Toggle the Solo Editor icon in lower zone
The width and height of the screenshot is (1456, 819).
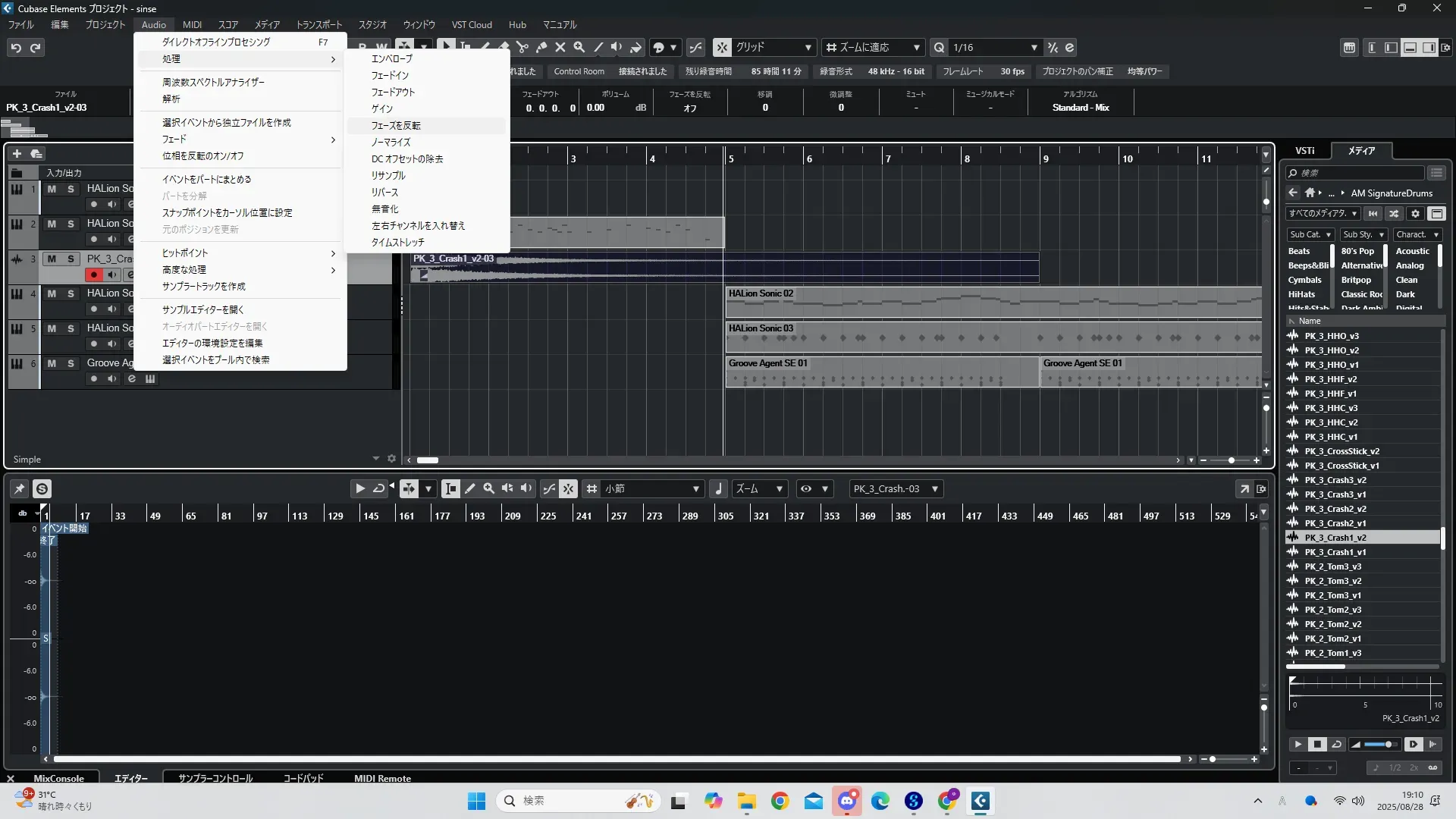coord(42,489)
